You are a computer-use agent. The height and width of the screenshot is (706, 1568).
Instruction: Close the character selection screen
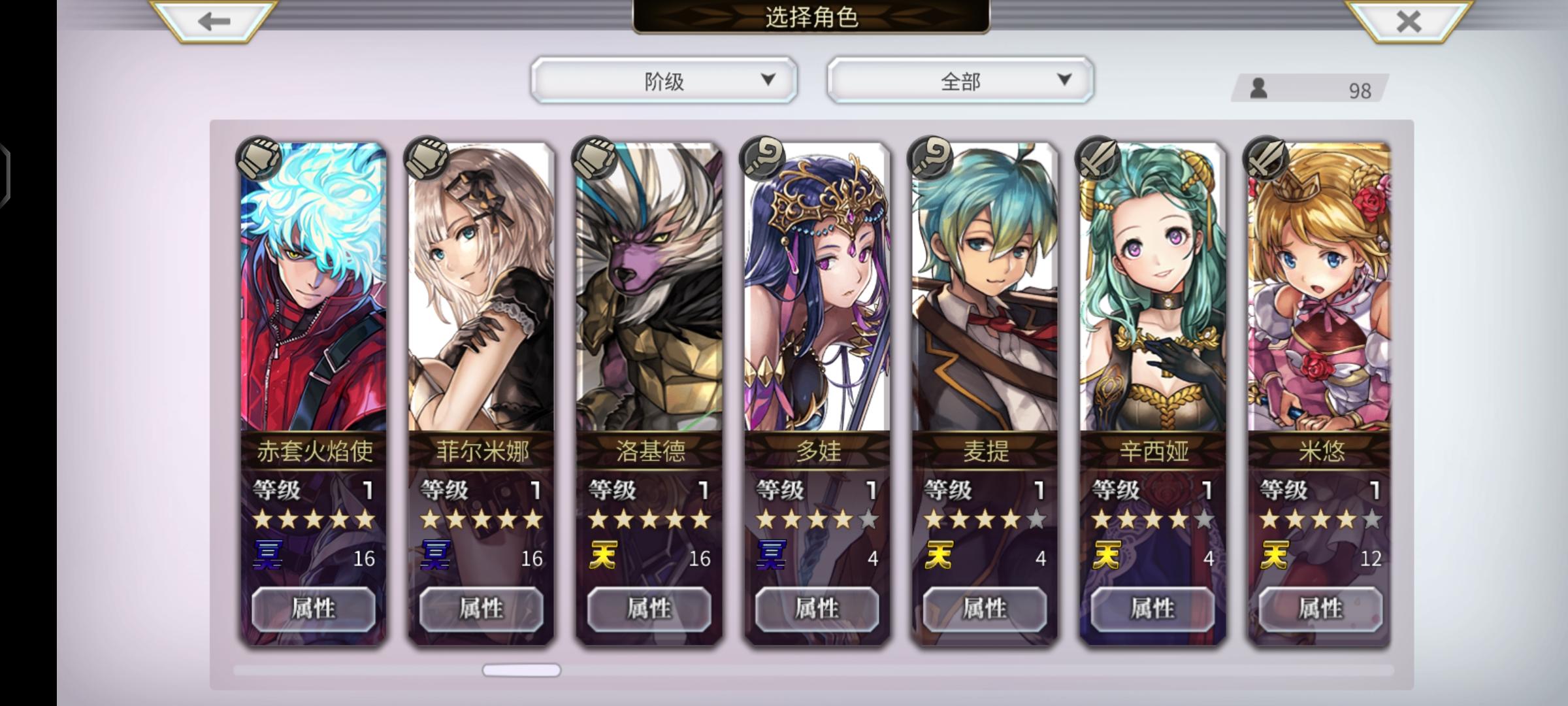point(1409,21)
